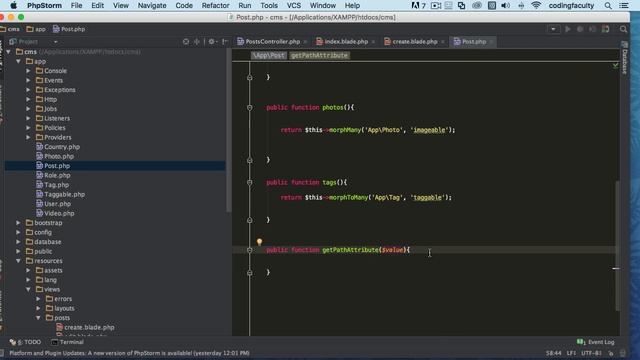Viewport: 640px width, 360px height.
Task: Collapse the resources folder
Action: [x=18, y=261]
